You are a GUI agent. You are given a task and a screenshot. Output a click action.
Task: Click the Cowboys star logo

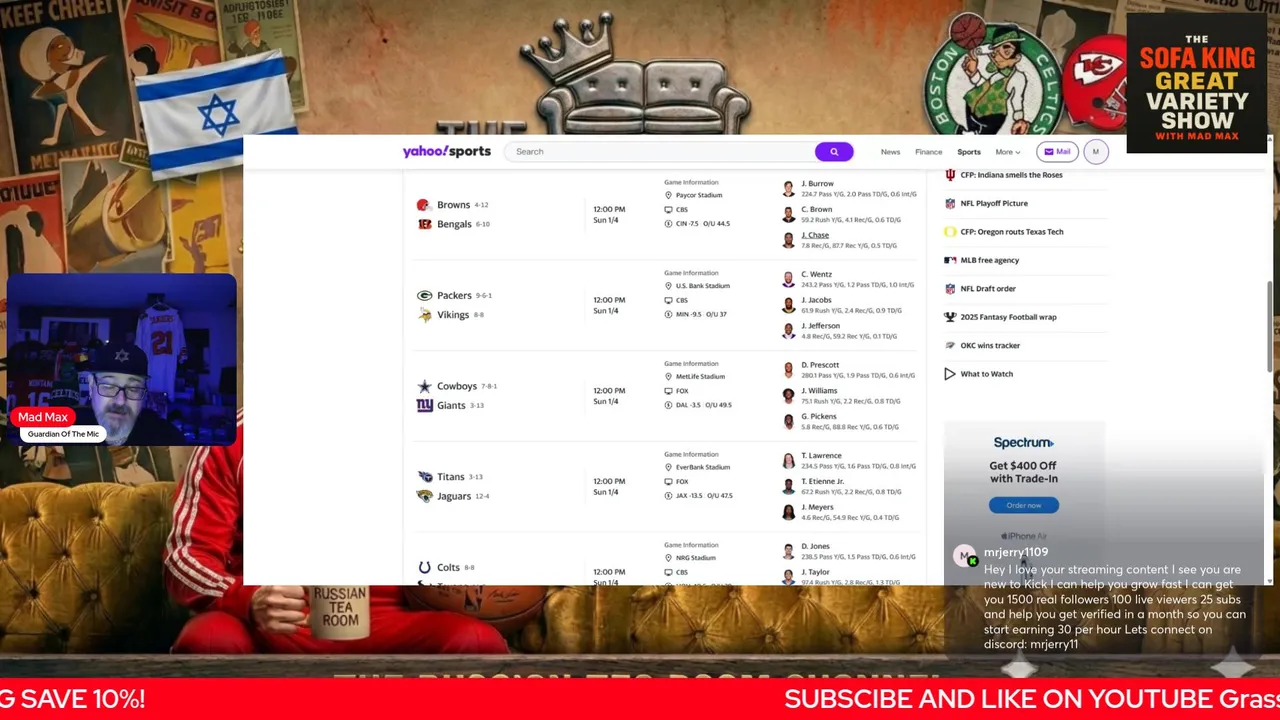424,386
